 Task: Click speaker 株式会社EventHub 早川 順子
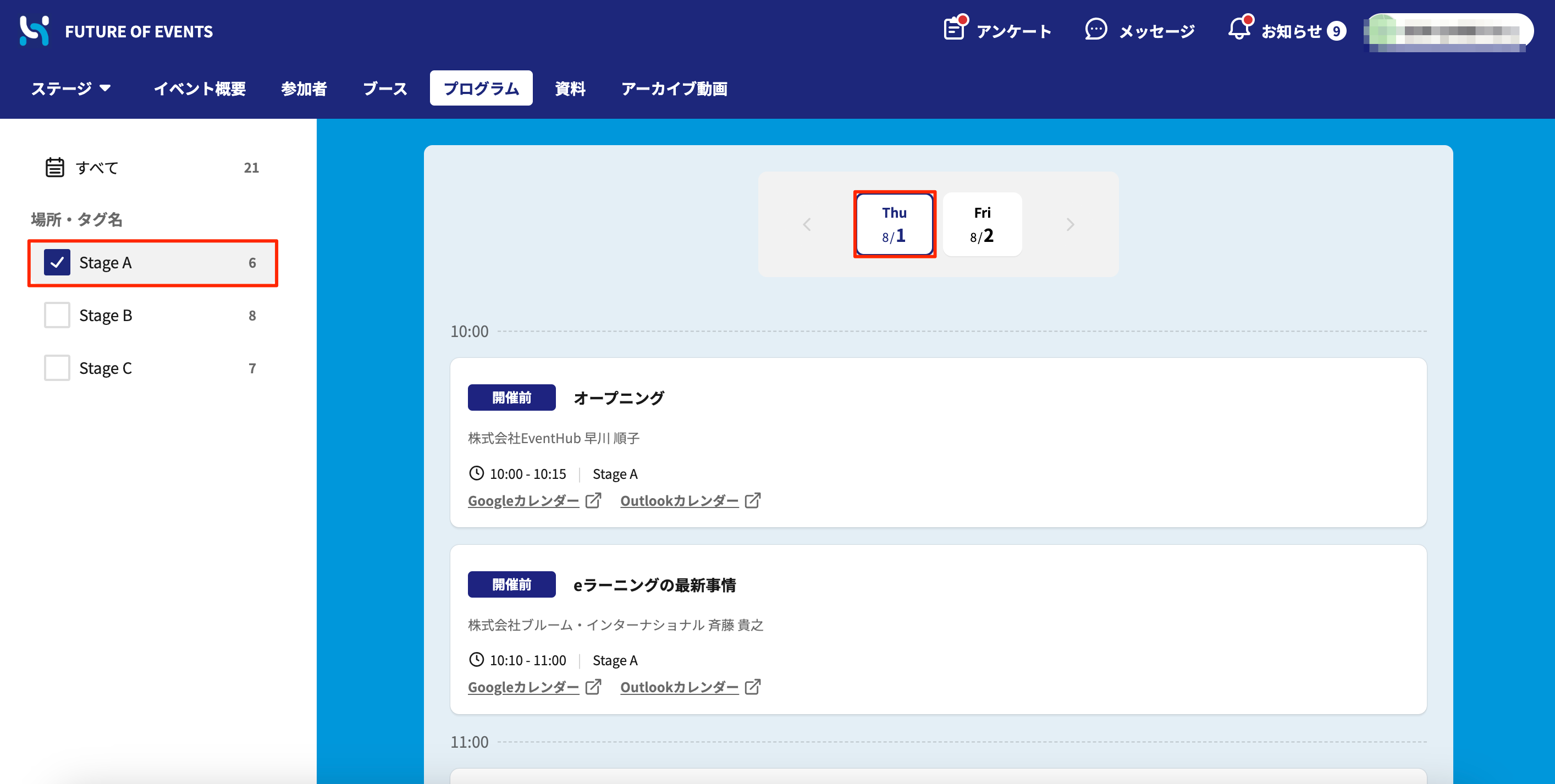click(x=554, y=438)
